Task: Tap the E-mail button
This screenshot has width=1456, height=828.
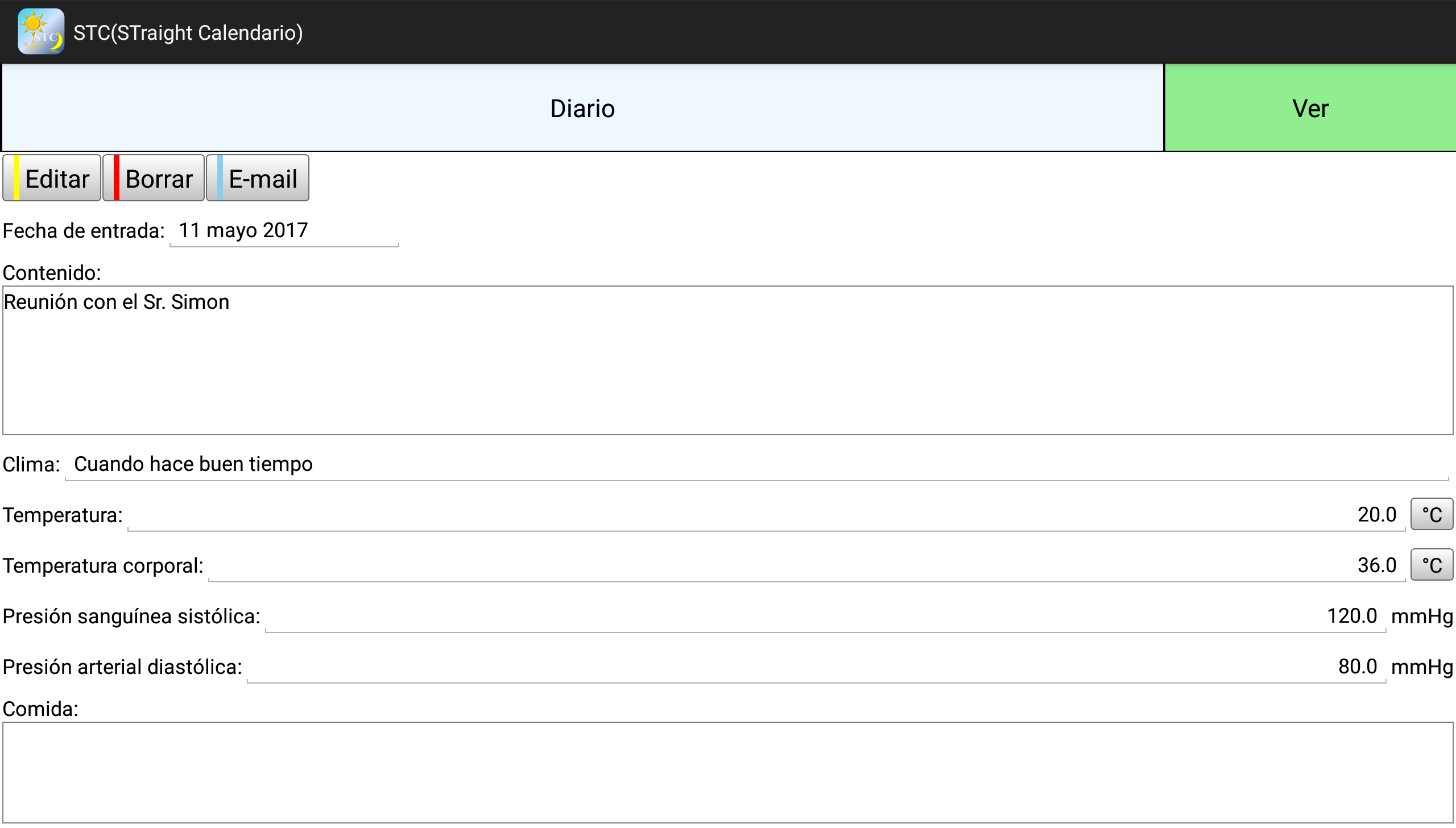Action: click(258, 179)
